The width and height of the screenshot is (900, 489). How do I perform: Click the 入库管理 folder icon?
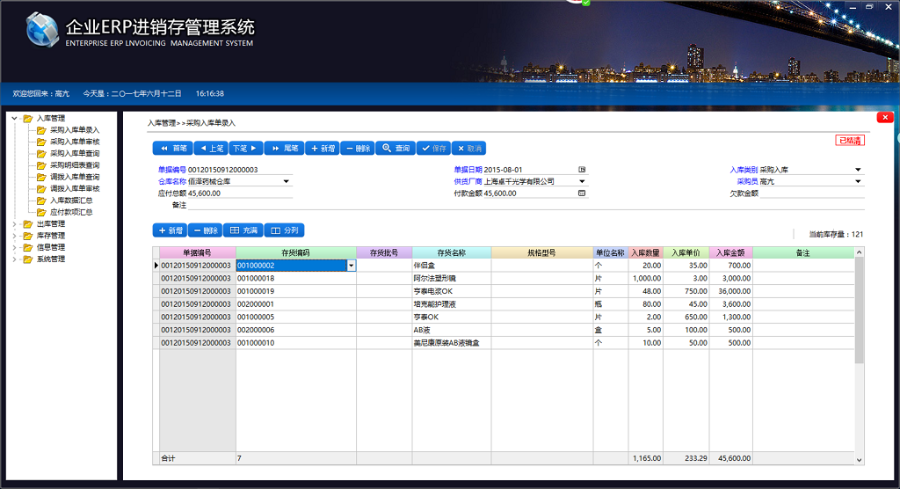(x=28, y=118)
